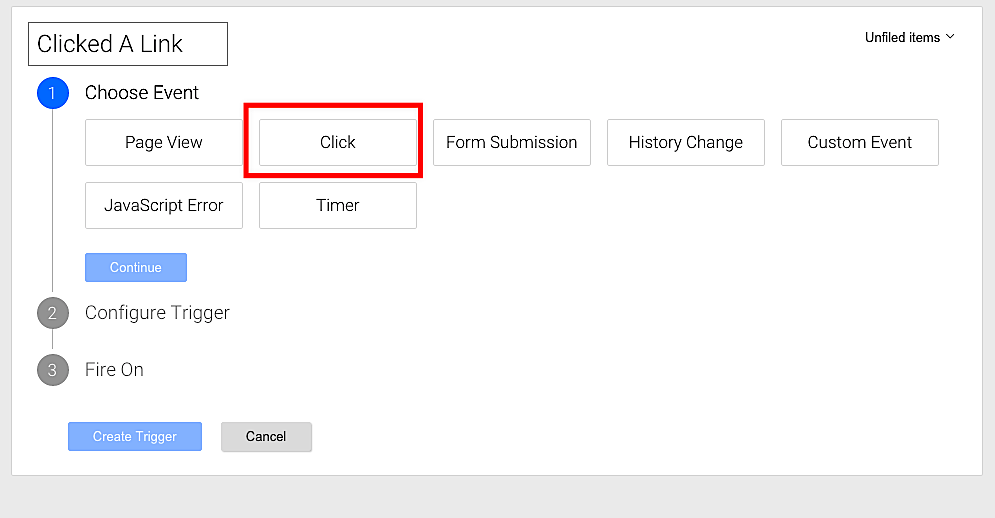Screen dimensions: 995x518
Task: Click the Choose Event step heading
Action: point(142,93)
